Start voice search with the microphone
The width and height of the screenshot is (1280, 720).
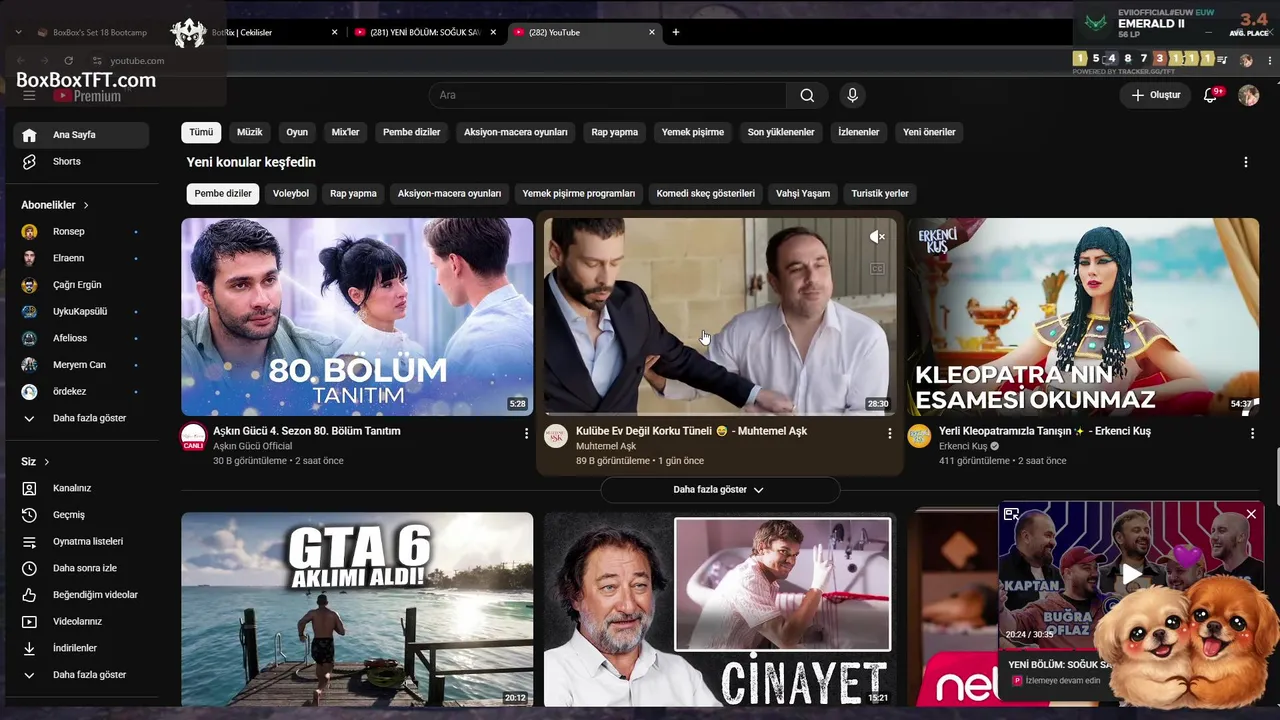[852, 95]
